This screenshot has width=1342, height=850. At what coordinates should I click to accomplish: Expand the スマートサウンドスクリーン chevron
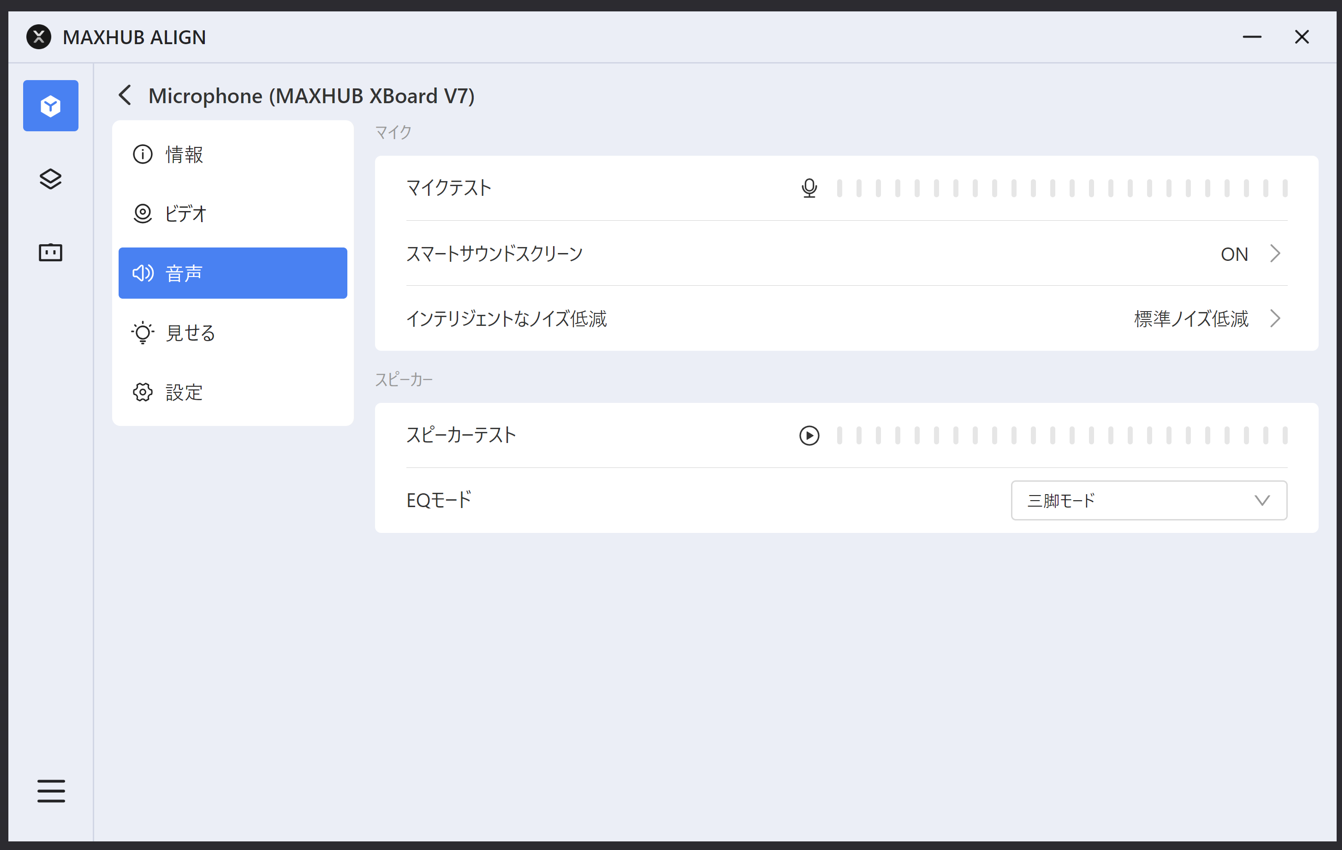(1275, 253)
